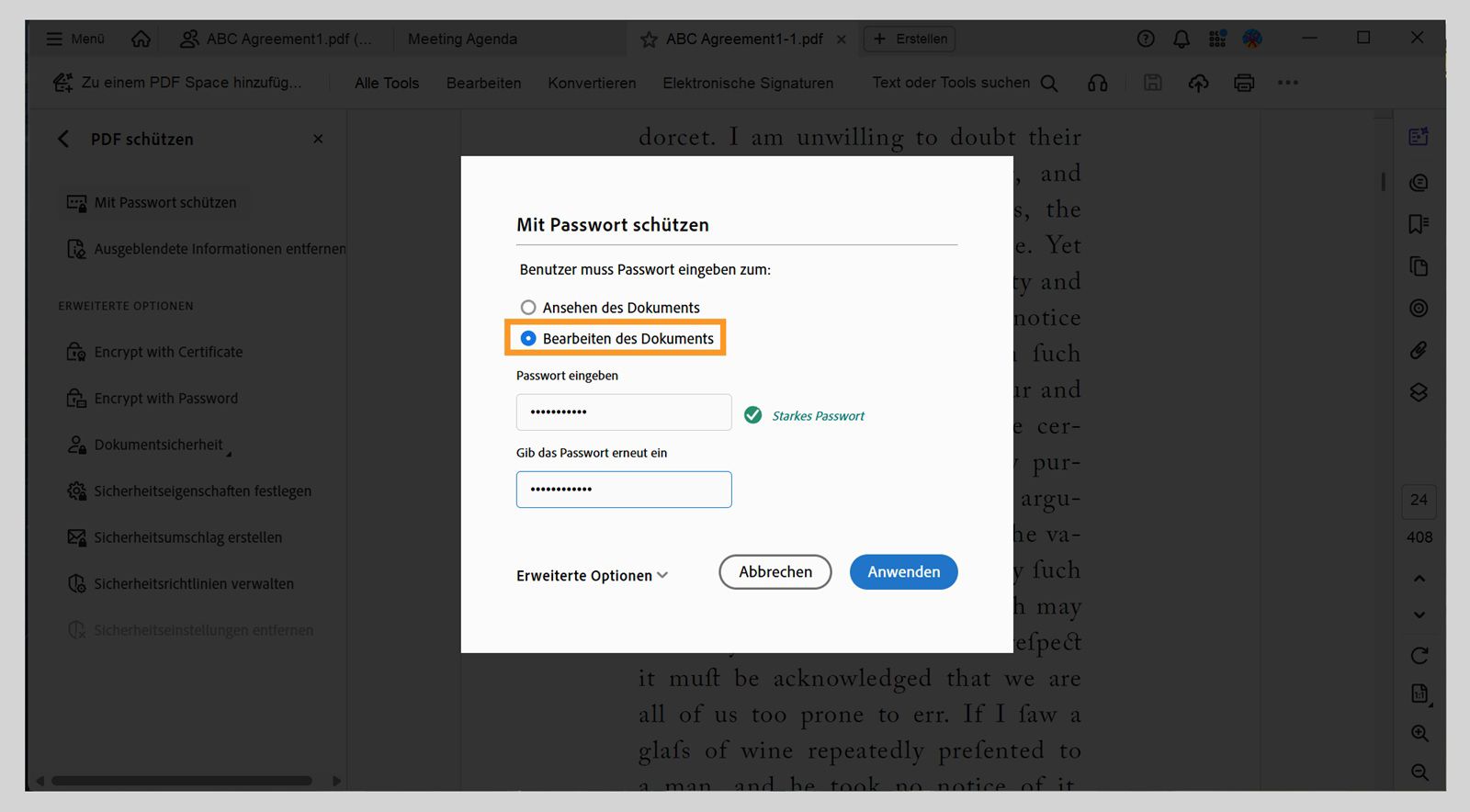
Task: Click the current page number 24 box
Action: click(x=1419, y=500)
